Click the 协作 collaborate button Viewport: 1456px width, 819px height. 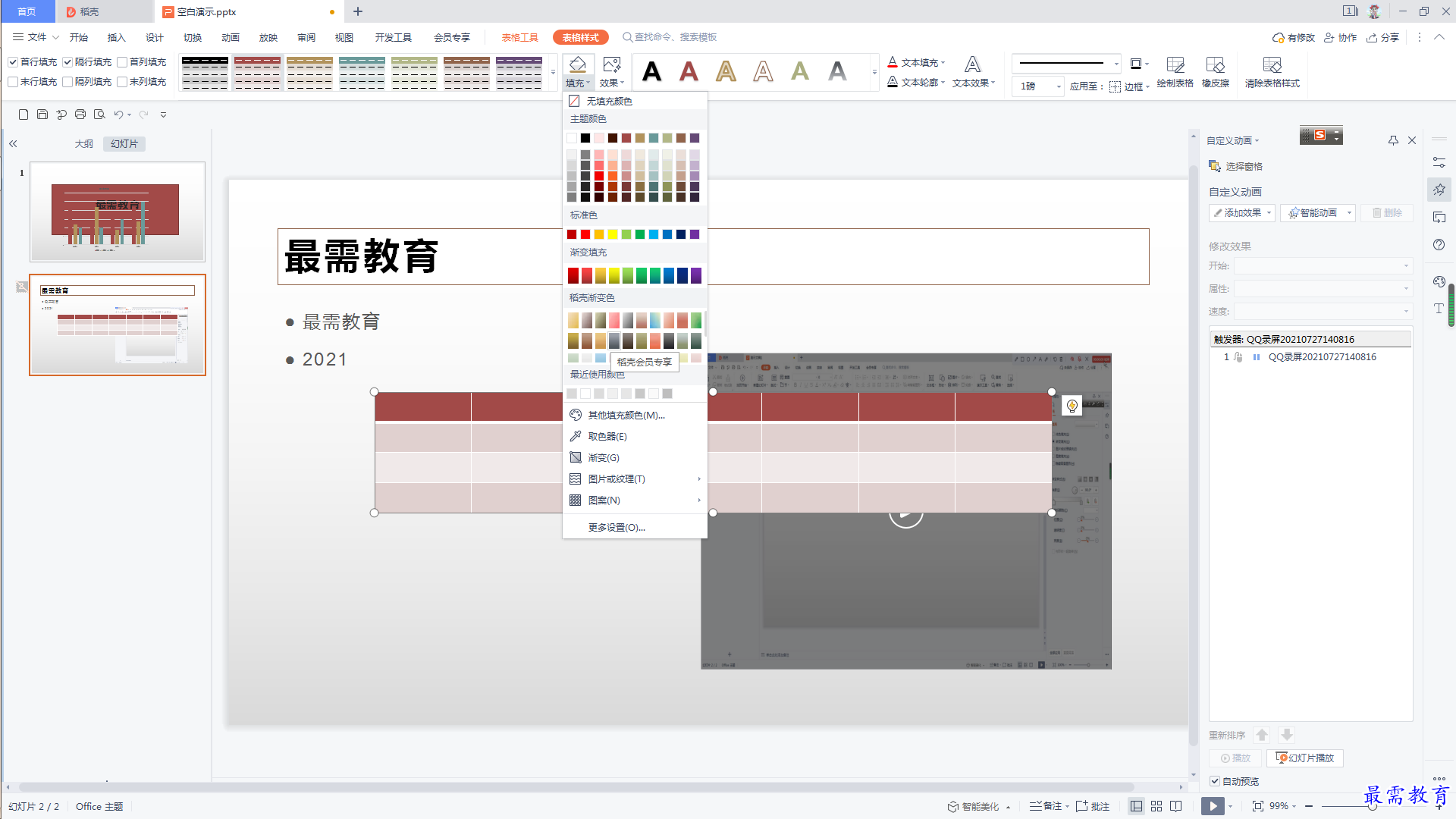(1340, 37)
